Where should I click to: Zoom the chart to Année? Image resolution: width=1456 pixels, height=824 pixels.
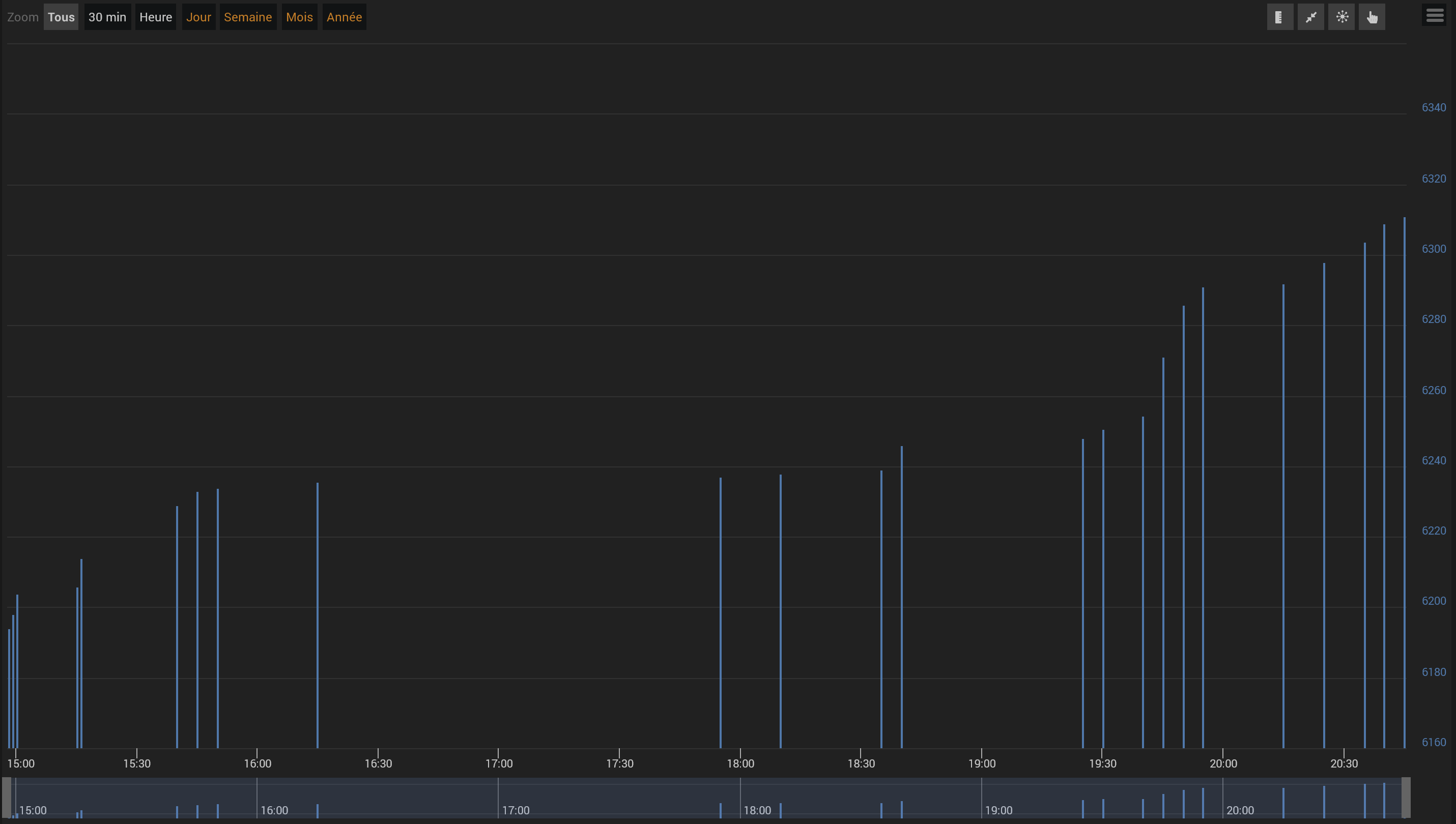coord(344,17)
